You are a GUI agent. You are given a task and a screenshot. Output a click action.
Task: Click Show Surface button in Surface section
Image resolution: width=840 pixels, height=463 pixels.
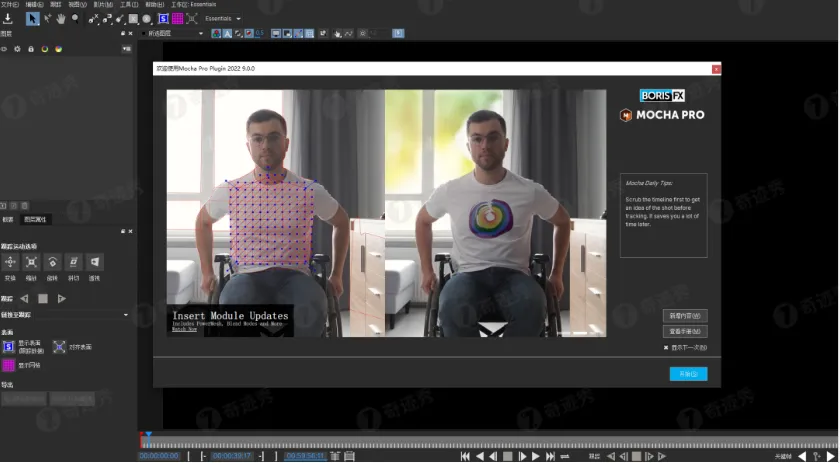pyautogui.click(x=9, y=347)
